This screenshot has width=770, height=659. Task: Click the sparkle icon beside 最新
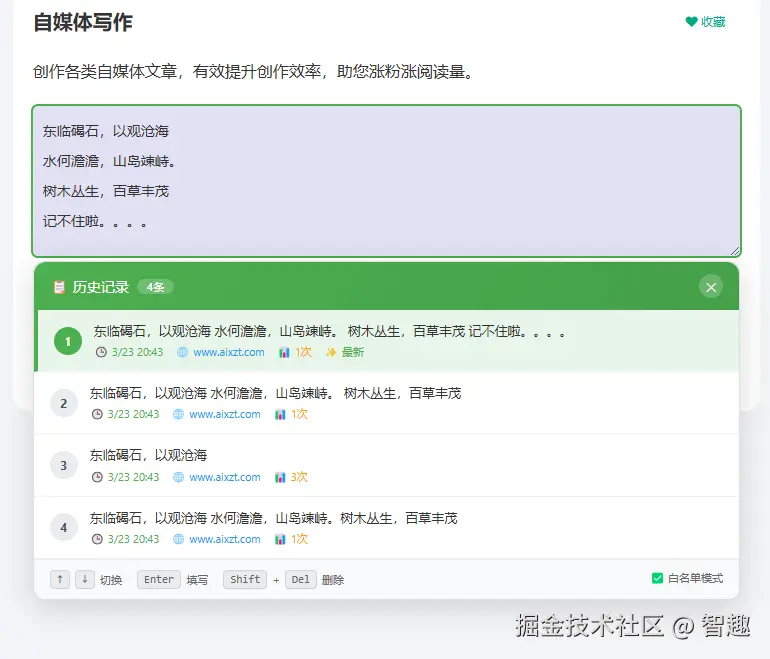tap(331, 352)
